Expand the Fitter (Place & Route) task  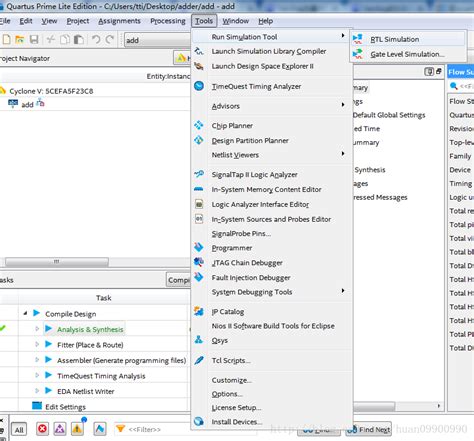click(37, 345)
